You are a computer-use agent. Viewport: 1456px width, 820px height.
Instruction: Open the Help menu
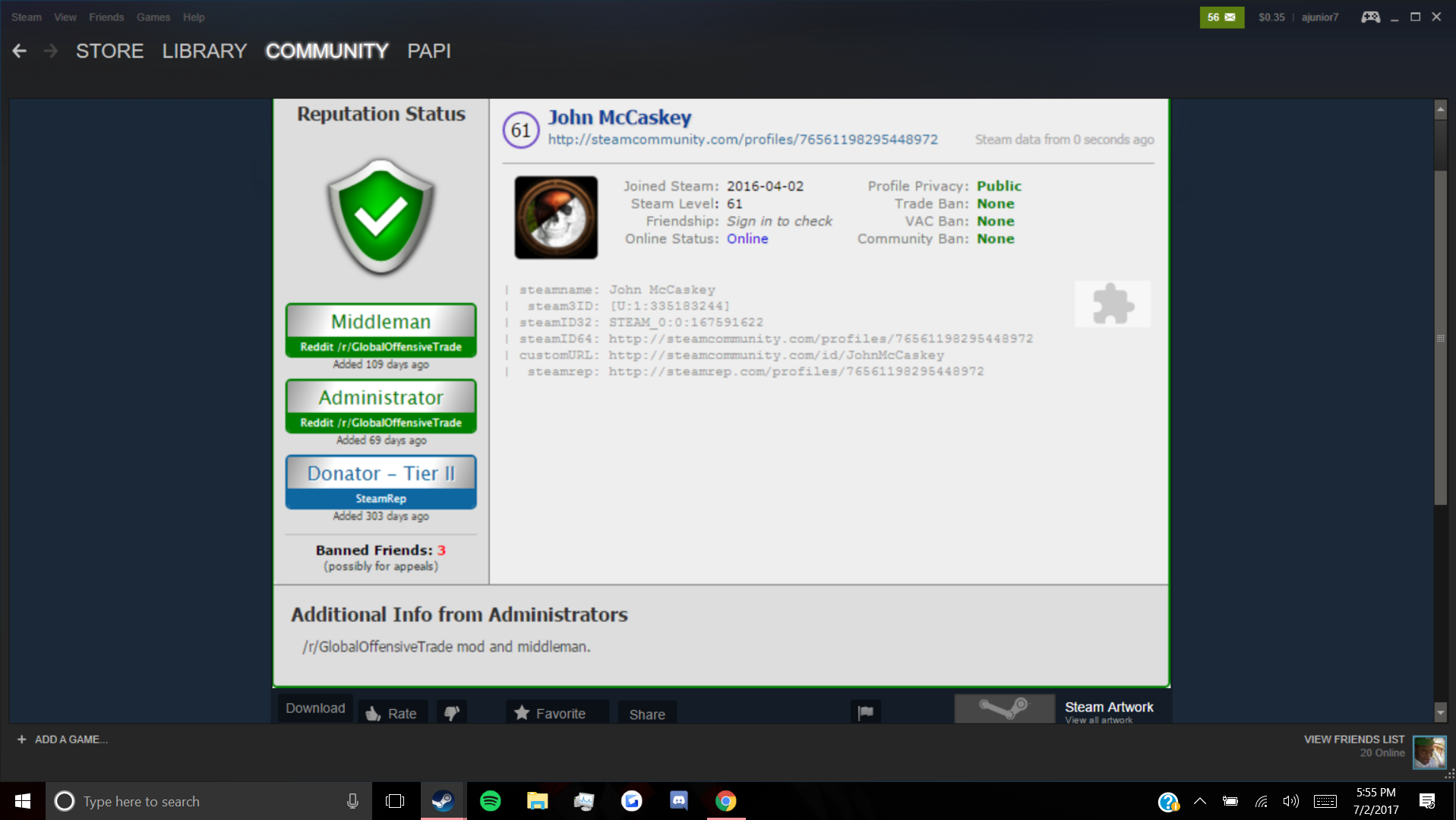pyautogui.click(x=194, y=17)
